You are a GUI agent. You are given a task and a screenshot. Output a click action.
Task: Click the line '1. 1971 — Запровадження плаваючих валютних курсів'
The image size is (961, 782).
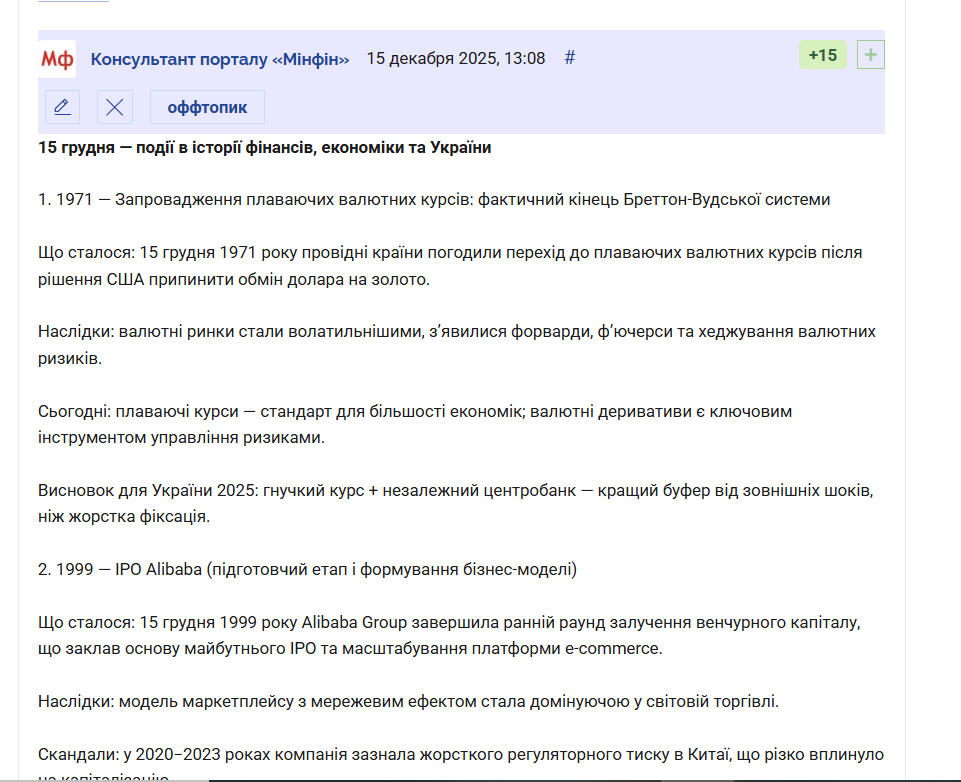pyautogui.click(x=434, y=200)
